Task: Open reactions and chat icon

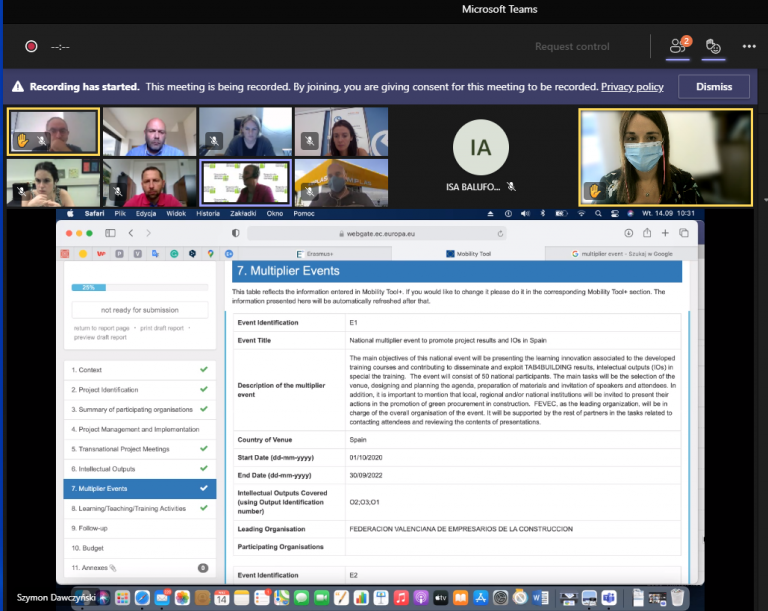Action: tap(713, 46)
